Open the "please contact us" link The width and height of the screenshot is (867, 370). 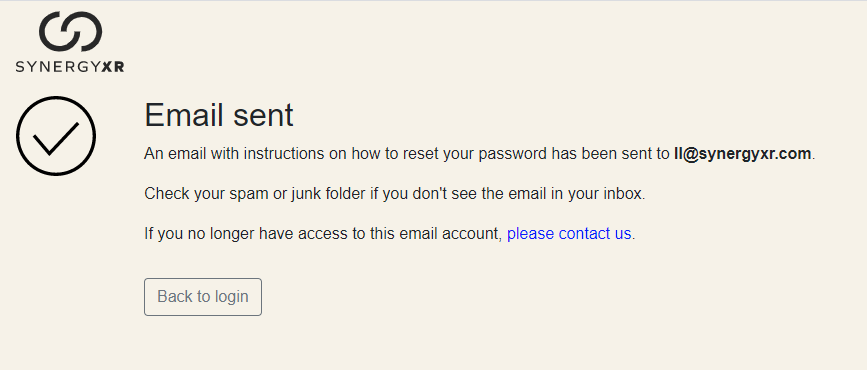pyautogui.click(x=569, y=234)
